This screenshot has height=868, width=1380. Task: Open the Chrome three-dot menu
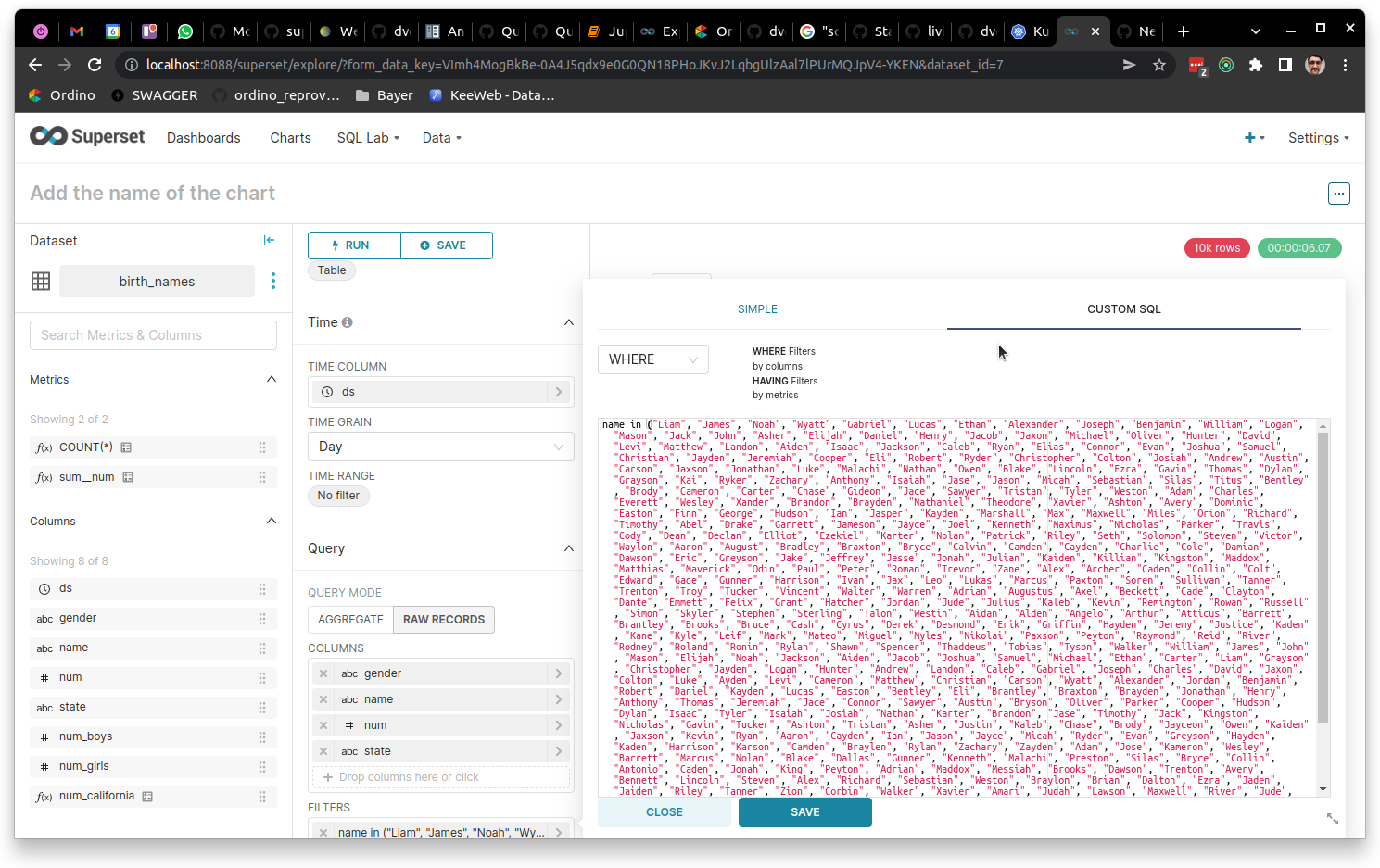coord(1345,65)
